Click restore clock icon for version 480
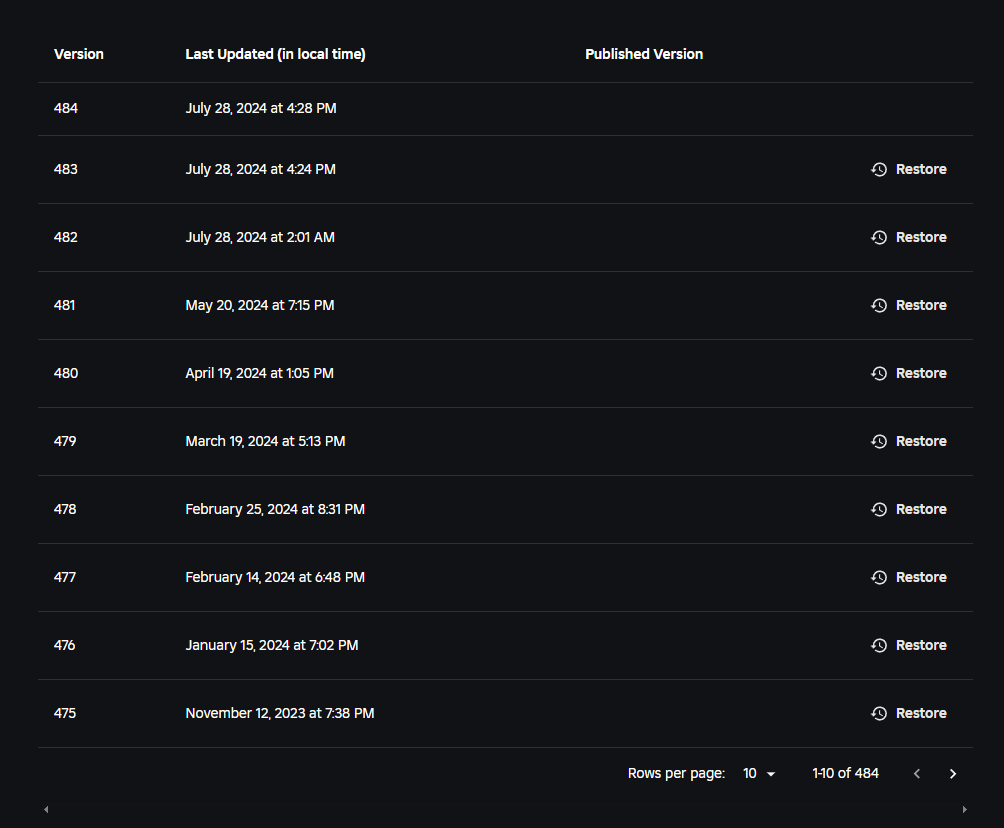The image size is (1004, 828). point(879,373)
